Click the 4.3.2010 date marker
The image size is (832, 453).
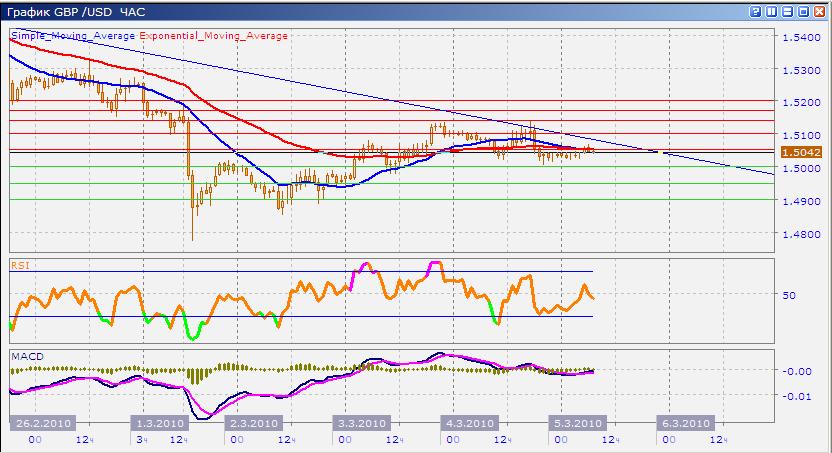click(471, 423)
